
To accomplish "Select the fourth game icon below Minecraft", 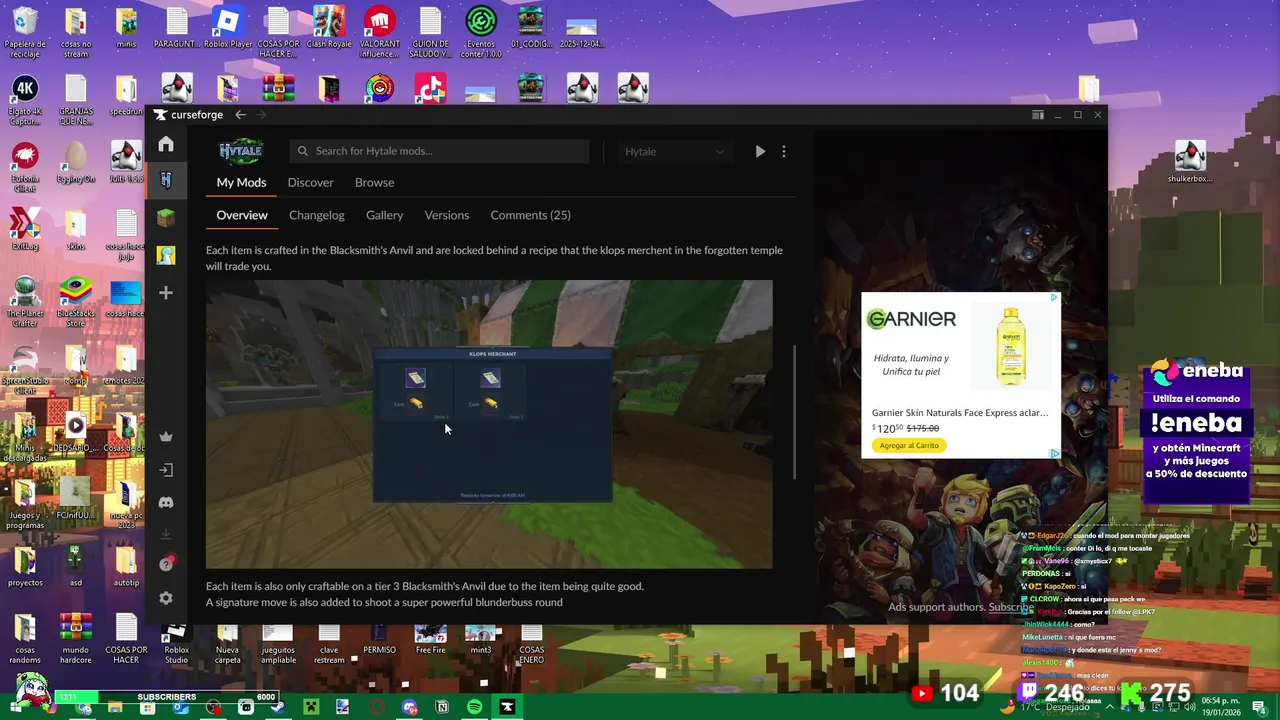I will click(x=166, y=255).
